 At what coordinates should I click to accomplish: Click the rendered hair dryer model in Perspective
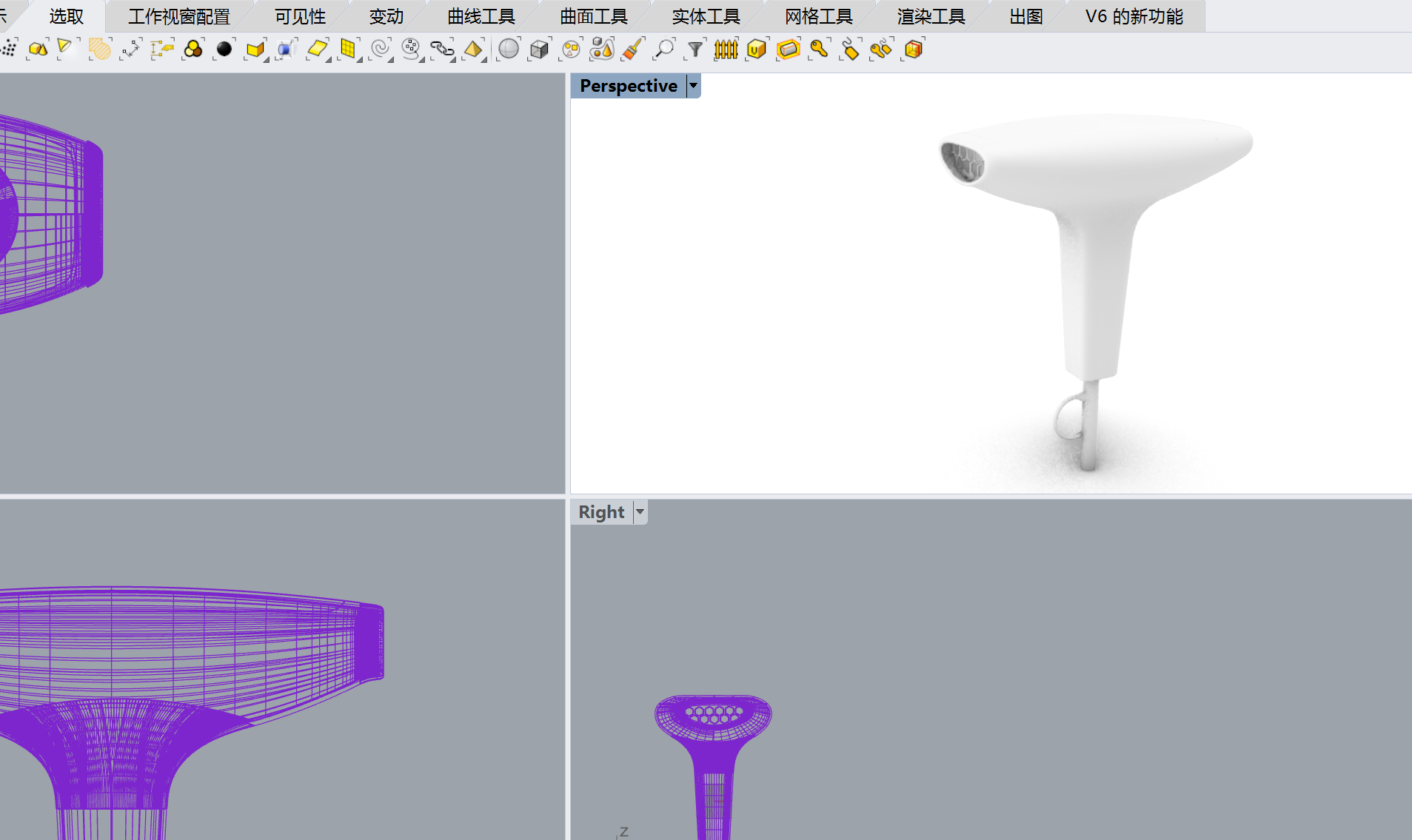pyautogui.click(x=1096, y=244)
